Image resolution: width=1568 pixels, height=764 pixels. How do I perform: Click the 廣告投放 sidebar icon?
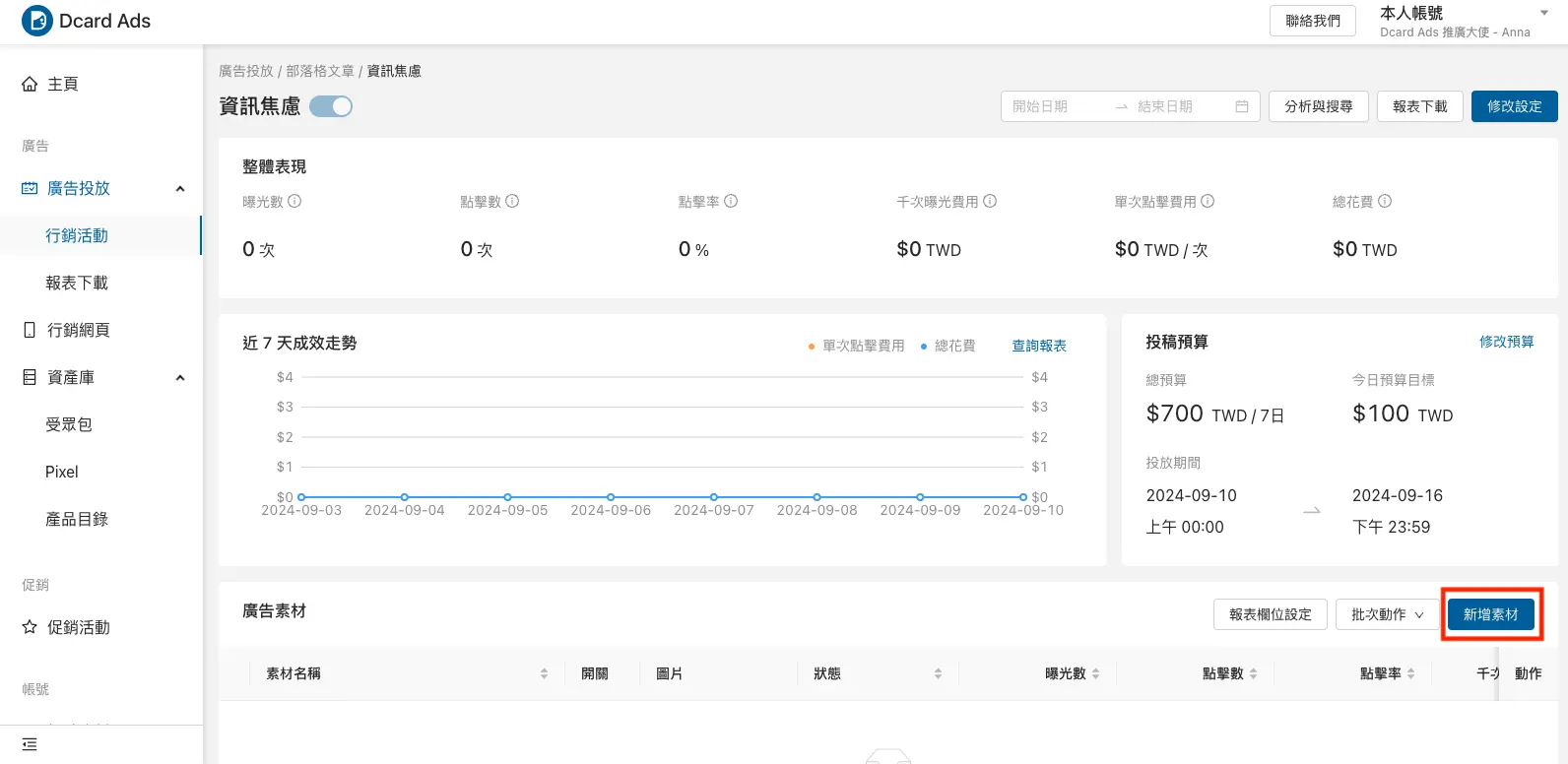30,188
